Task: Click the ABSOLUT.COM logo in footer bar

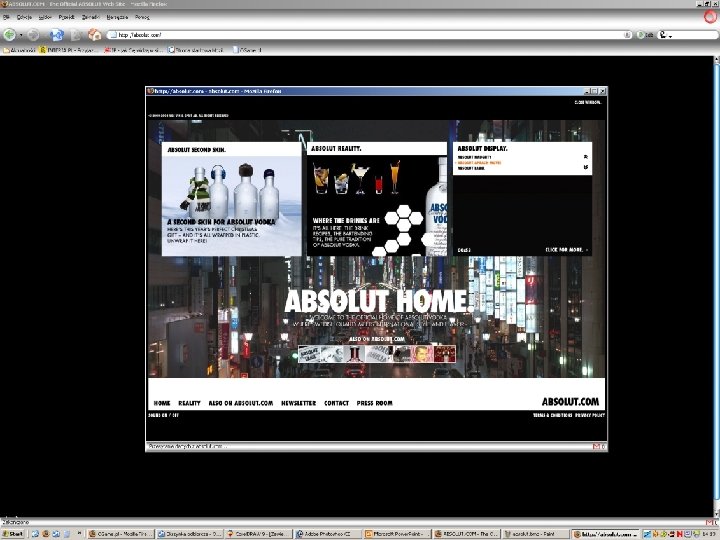Action: (570, 402)
